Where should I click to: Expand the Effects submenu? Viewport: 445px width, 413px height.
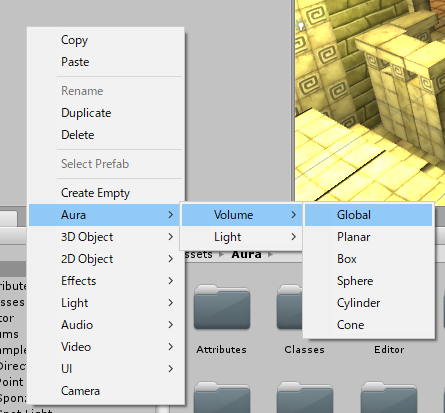pos(106,281)
